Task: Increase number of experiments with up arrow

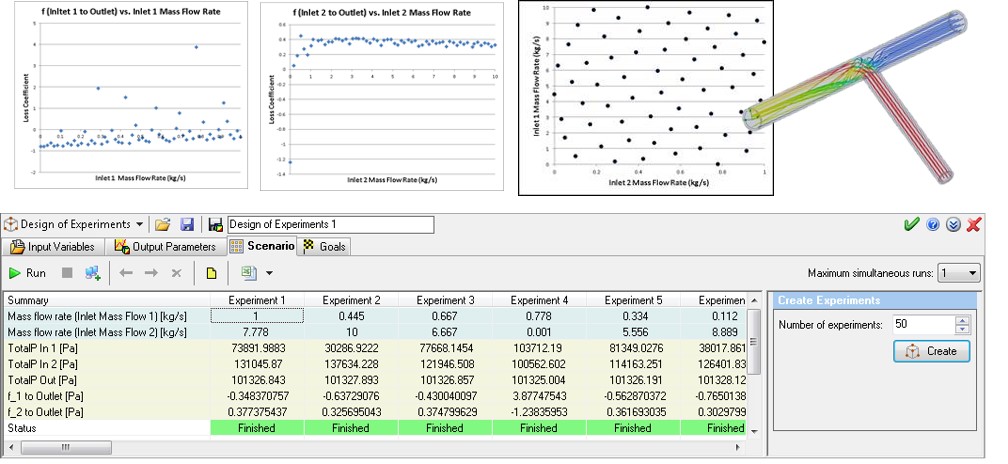Action: tap(962, 320)
